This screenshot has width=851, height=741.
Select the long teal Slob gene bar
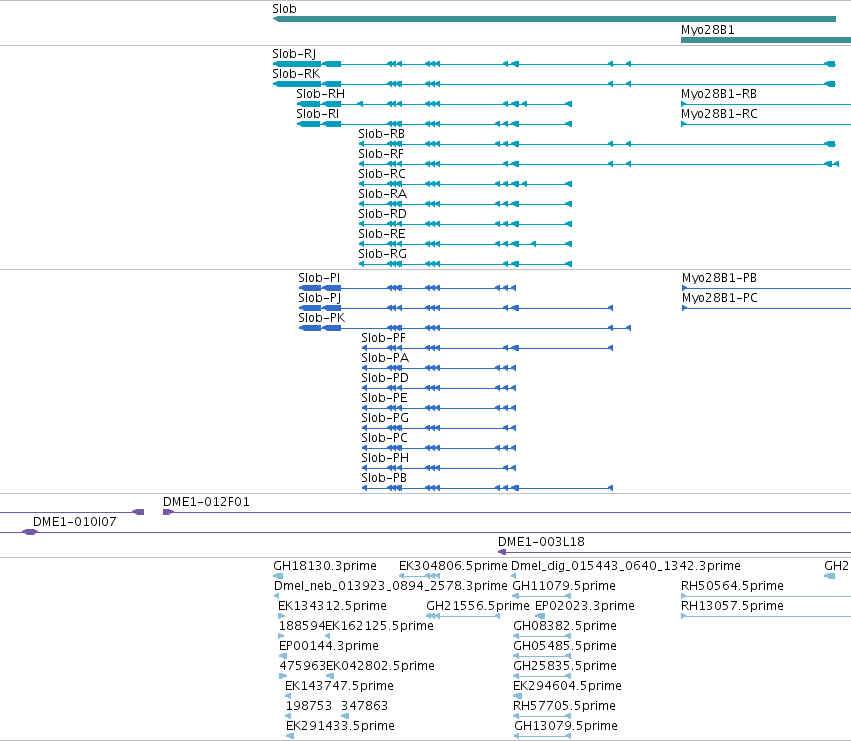(554, 19)
